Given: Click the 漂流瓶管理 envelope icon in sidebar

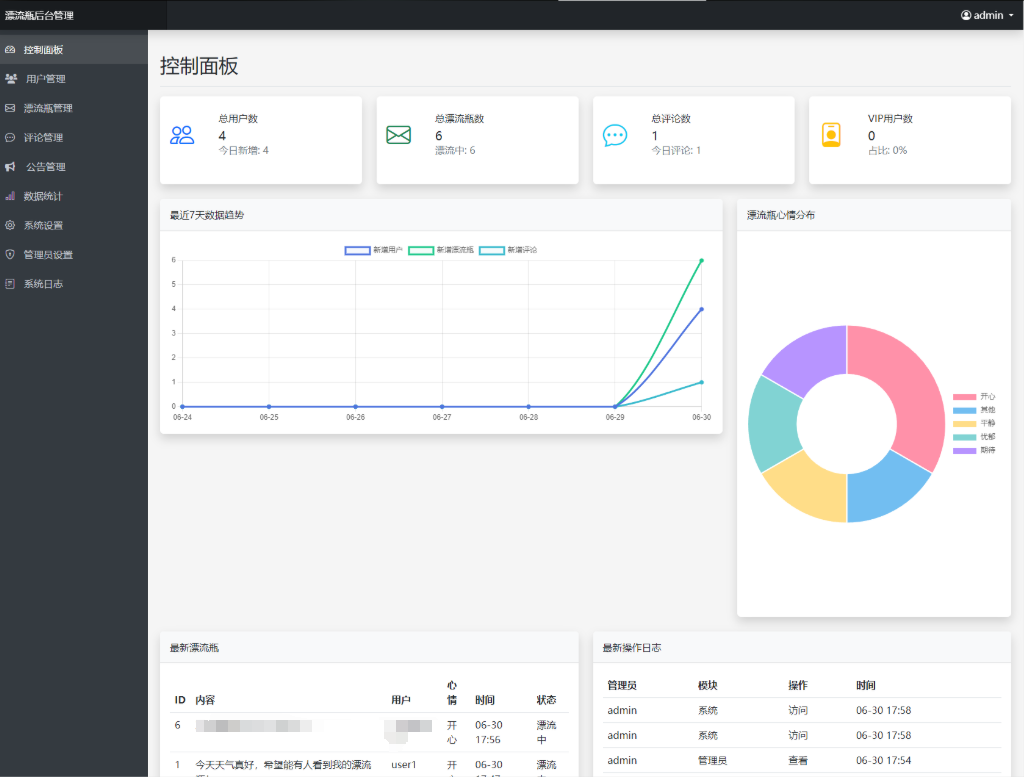Looking at the screenshot, I should click(10, 108).
